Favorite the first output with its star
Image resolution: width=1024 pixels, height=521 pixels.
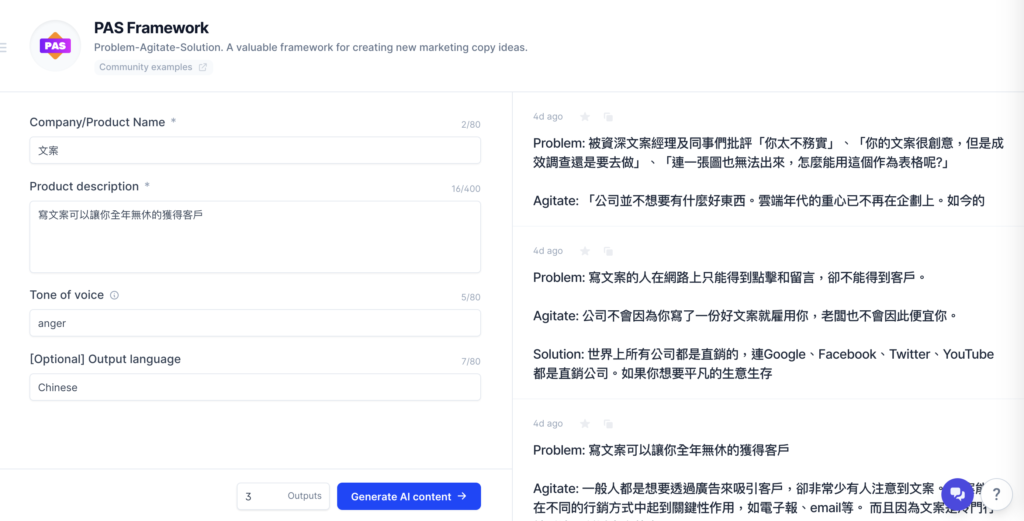click(585, 117)
